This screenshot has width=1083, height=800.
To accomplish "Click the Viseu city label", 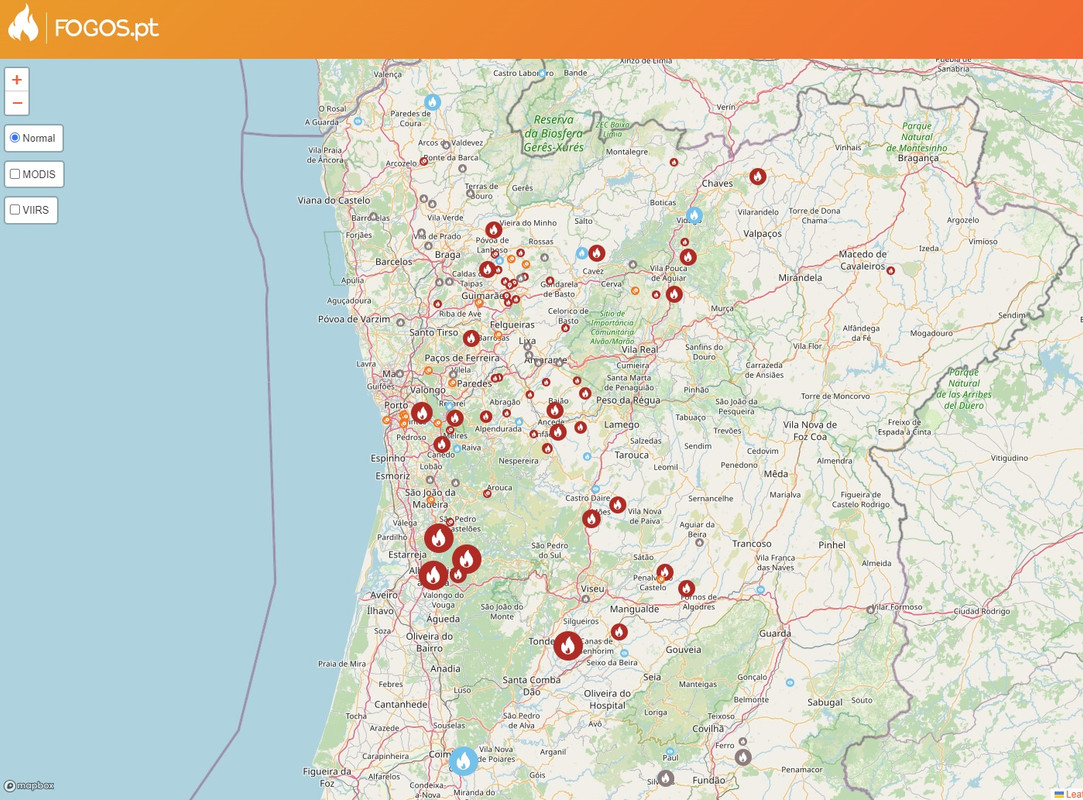I will coord(593,589).
